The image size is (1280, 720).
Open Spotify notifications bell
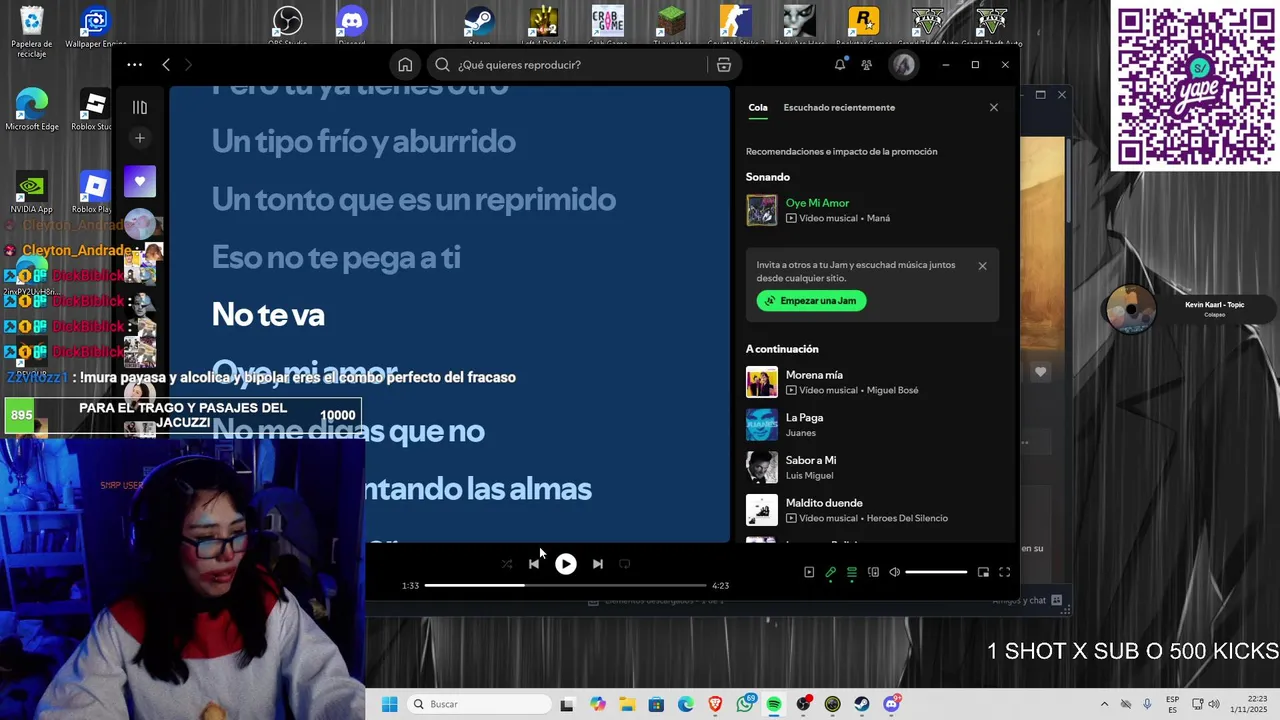(840, 65)
